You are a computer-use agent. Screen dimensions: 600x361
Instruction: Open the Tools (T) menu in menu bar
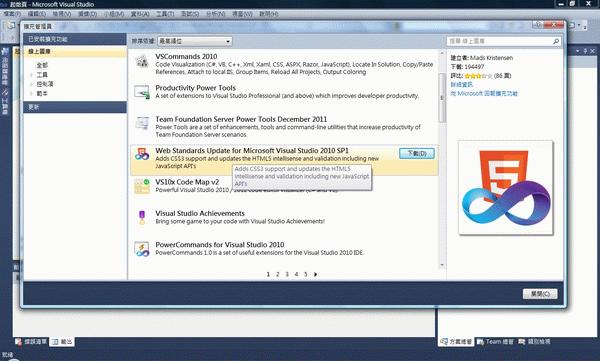pyautogui.click(x=165, y=14)
